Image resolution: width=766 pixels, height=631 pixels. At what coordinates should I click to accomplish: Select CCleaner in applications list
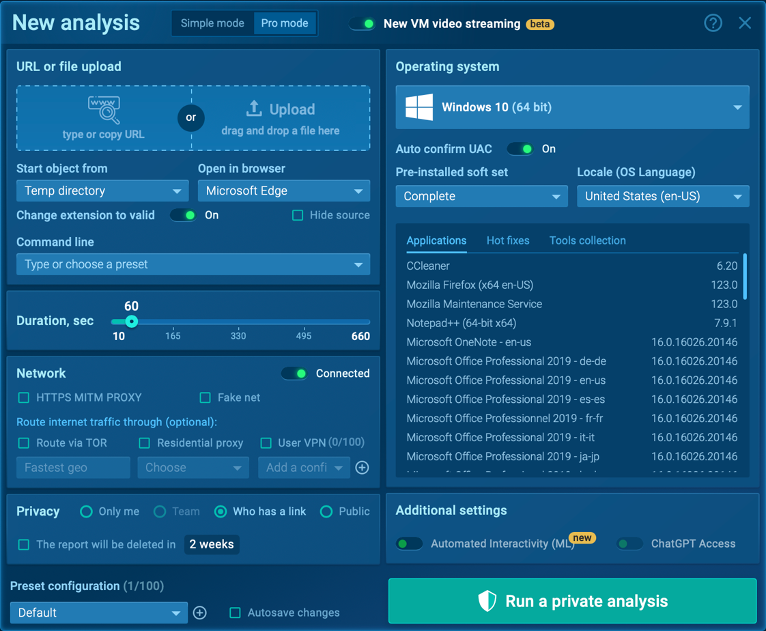[572, 266]
